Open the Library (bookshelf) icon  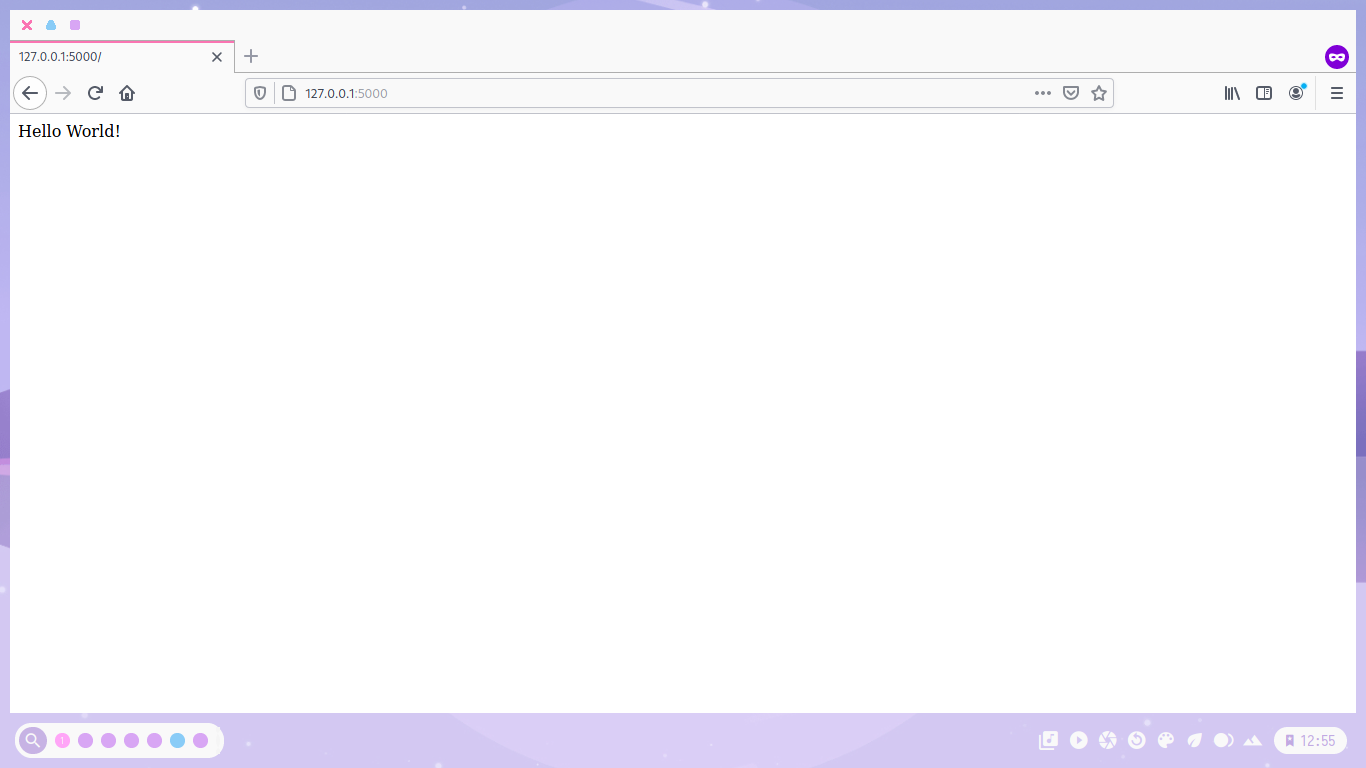point(1232,93)
